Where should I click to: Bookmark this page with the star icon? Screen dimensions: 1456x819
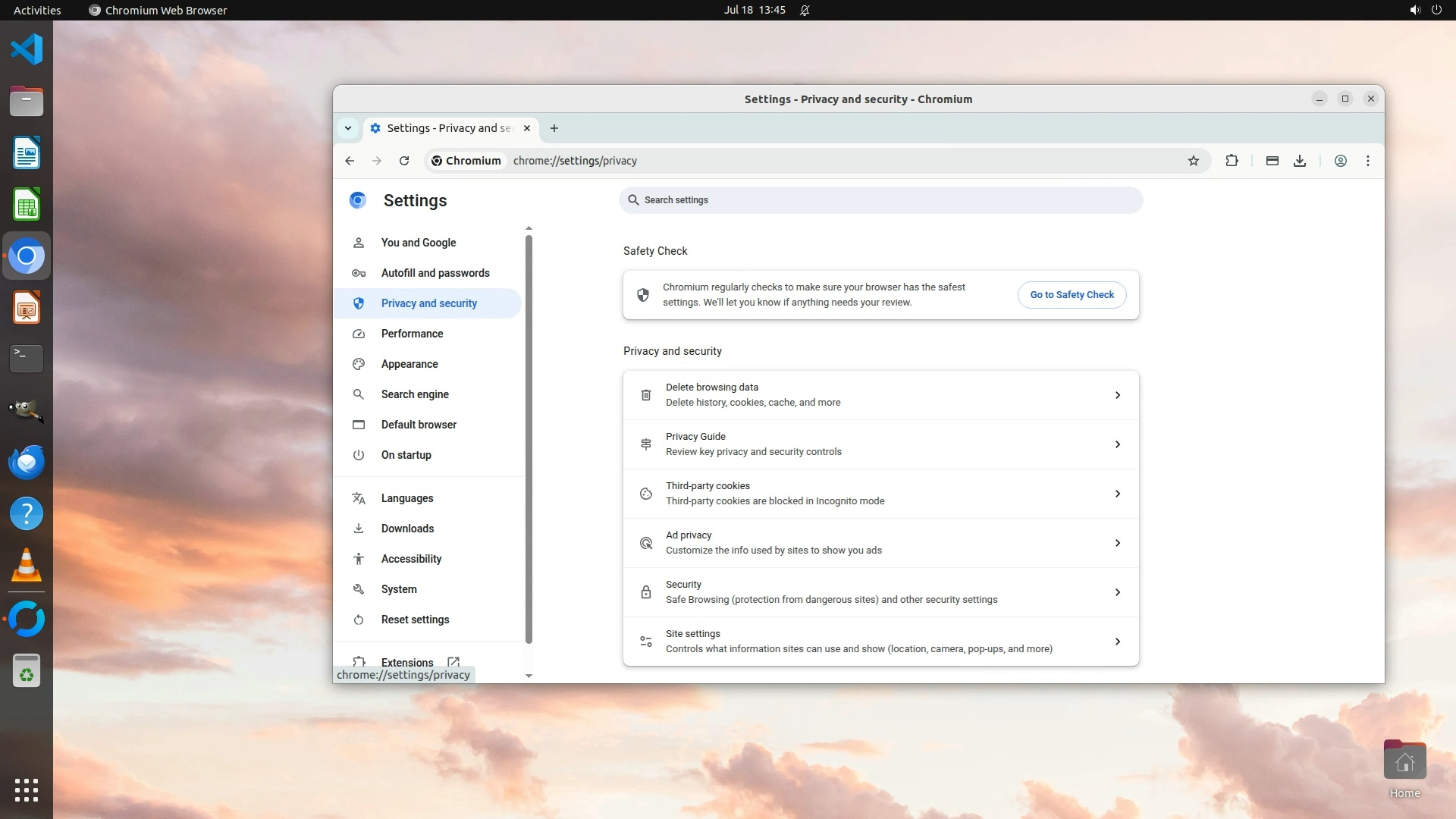1194,161
